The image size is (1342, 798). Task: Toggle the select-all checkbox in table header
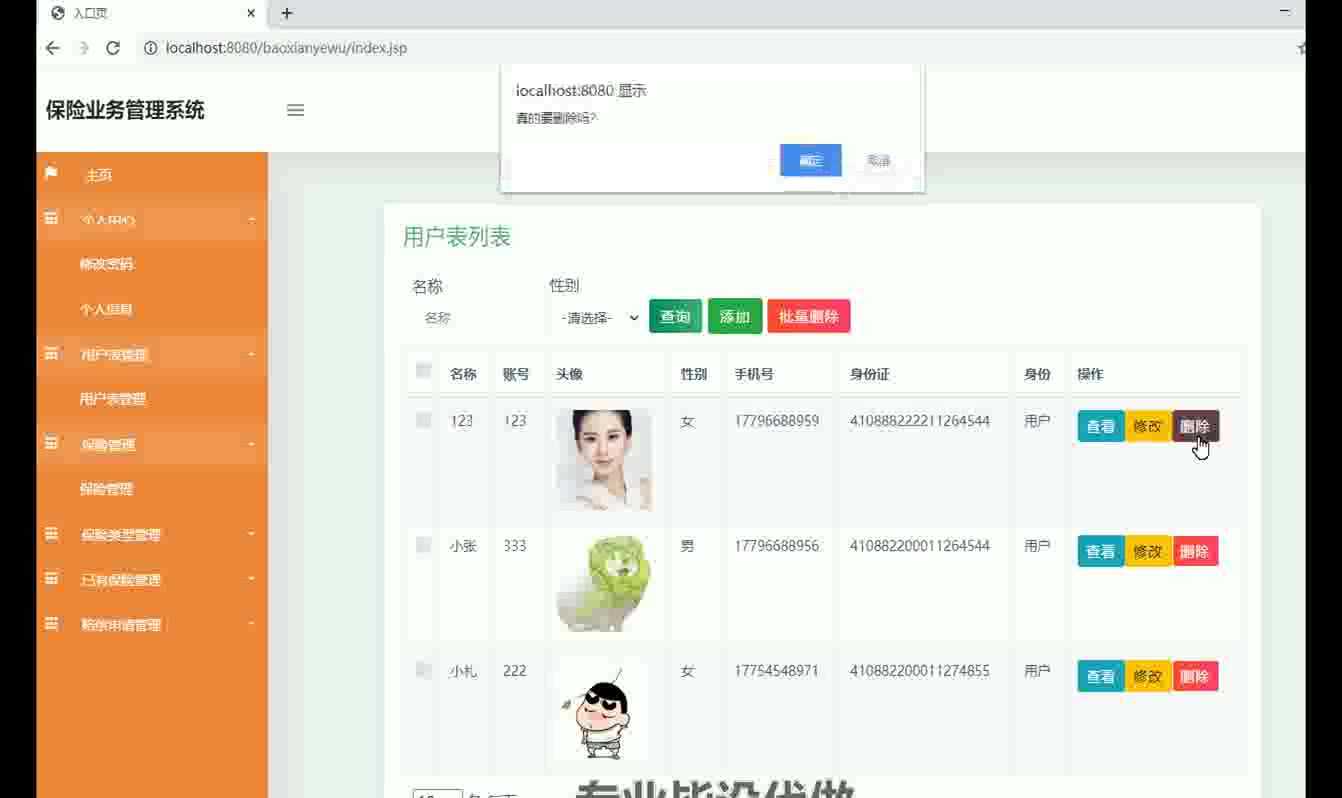click(423, 371)
